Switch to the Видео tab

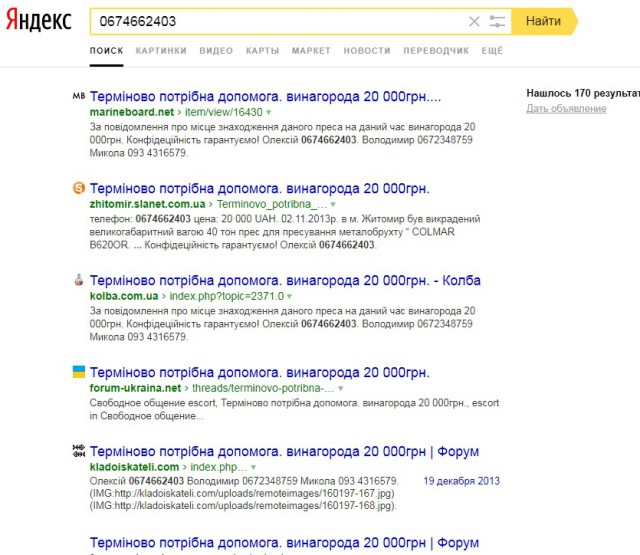[216, 51]
